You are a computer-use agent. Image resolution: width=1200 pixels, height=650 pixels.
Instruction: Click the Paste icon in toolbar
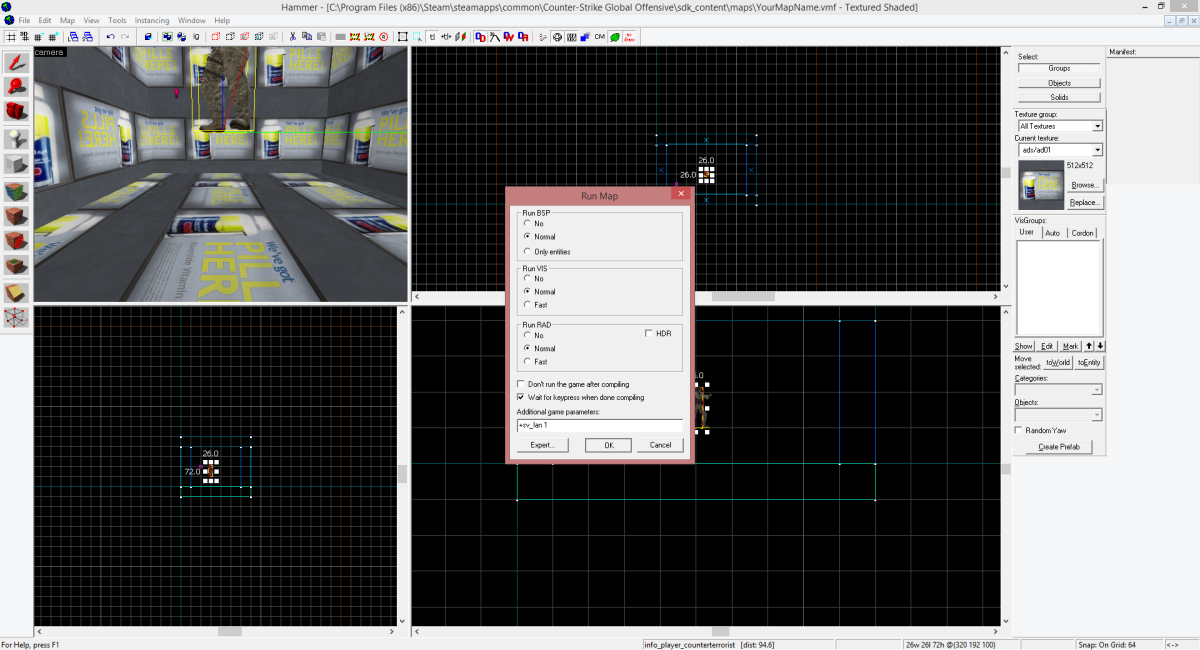[321, 36]
